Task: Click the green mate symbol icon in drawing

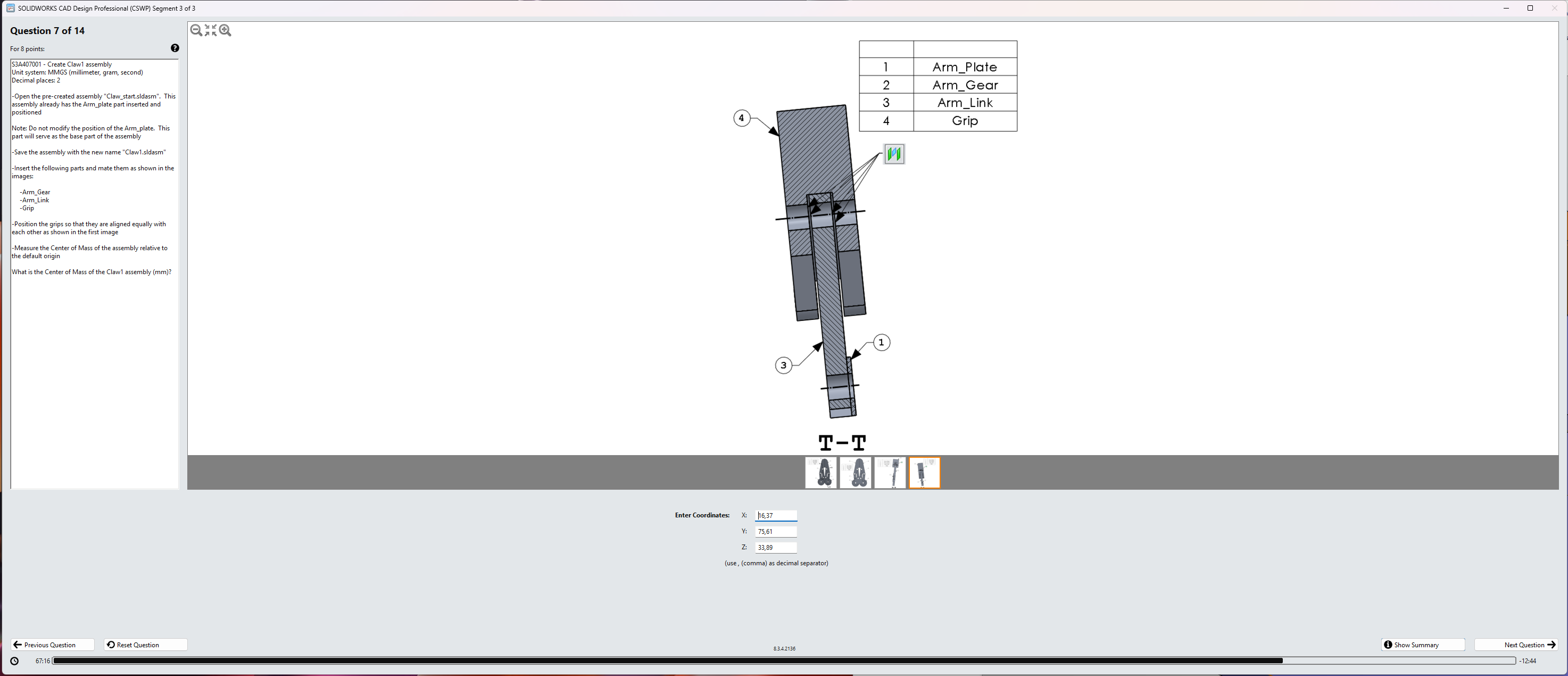Action: coord(893,154)
